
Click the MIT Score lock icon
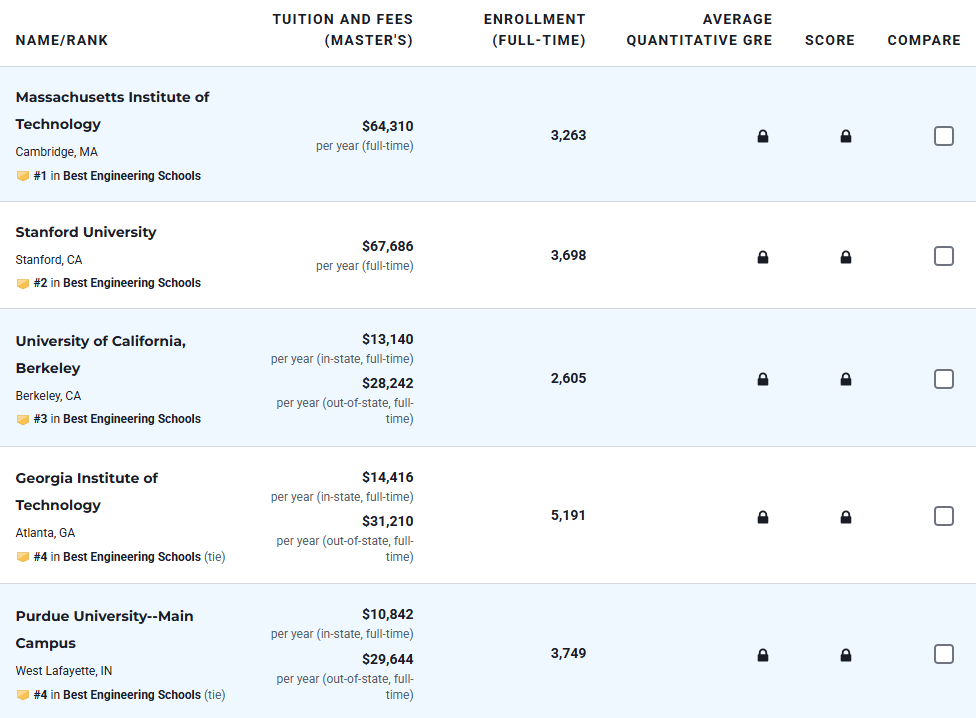(x=846, y=136)
